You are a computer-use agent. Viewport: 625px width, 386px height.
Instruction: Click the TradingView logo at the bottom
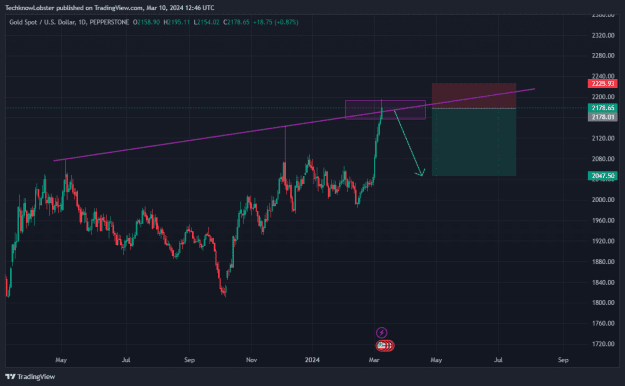coord(30,377)
